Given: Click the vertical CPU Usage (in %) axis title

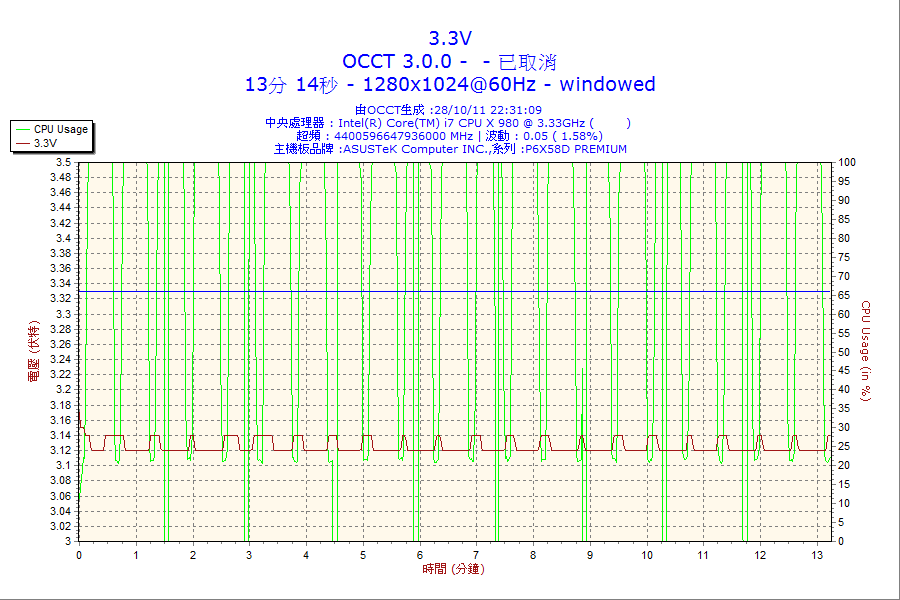Looking at the screenshot, I should [866, 351].
